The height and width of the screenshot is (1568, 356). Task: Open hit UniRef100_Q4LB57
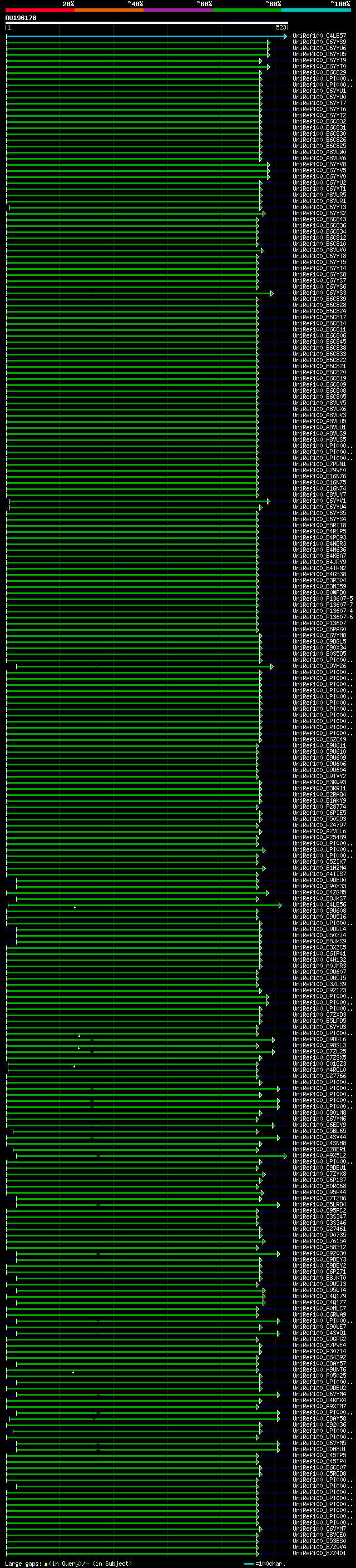point(319,36)
